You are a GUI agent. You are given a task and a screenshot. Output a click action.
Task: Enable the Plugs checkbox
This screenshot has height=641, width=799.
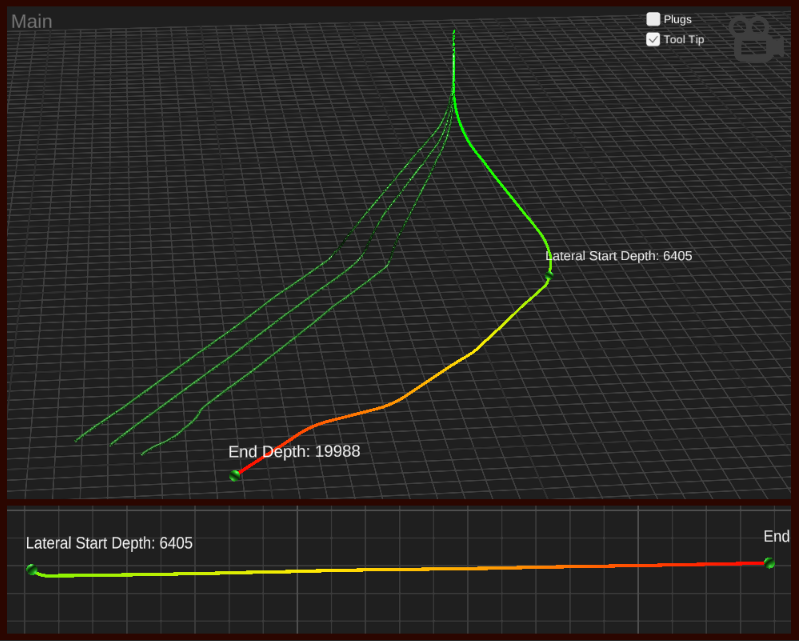(x=653, y=19)
